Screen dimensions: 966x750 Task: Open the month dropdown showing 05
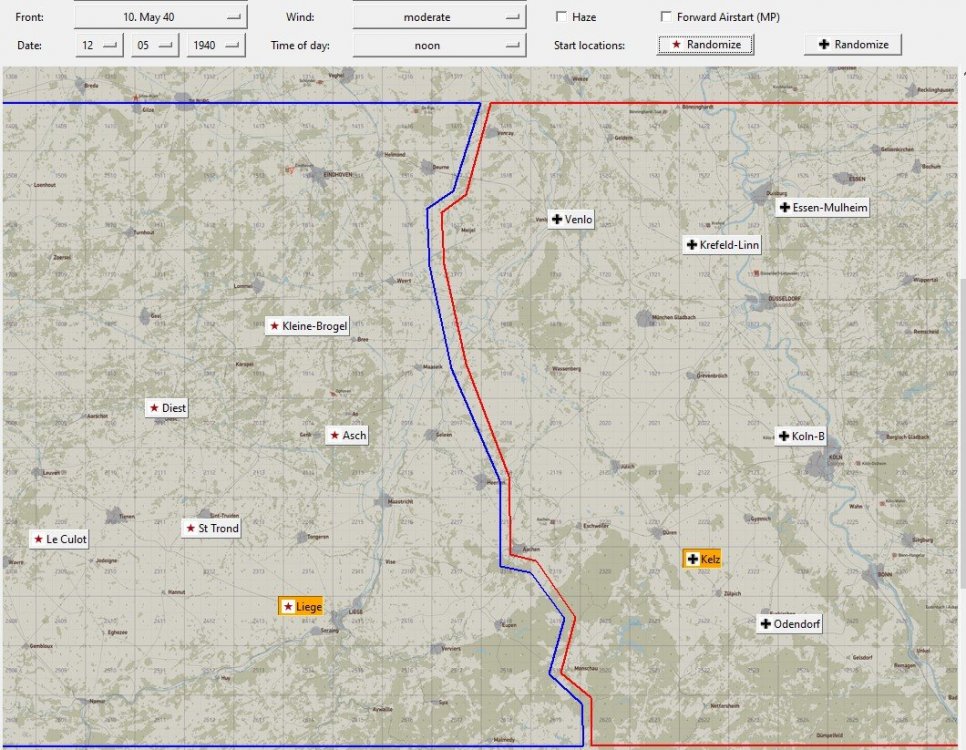click(155, 45)
